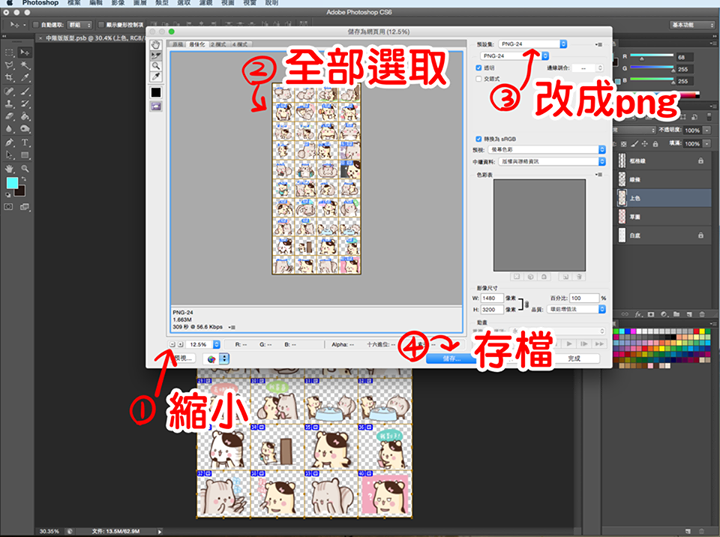The width and height of the screenshot is (720, 537).
Task: Switch to the 4-Up tab
Action: (x=240, y=44)
